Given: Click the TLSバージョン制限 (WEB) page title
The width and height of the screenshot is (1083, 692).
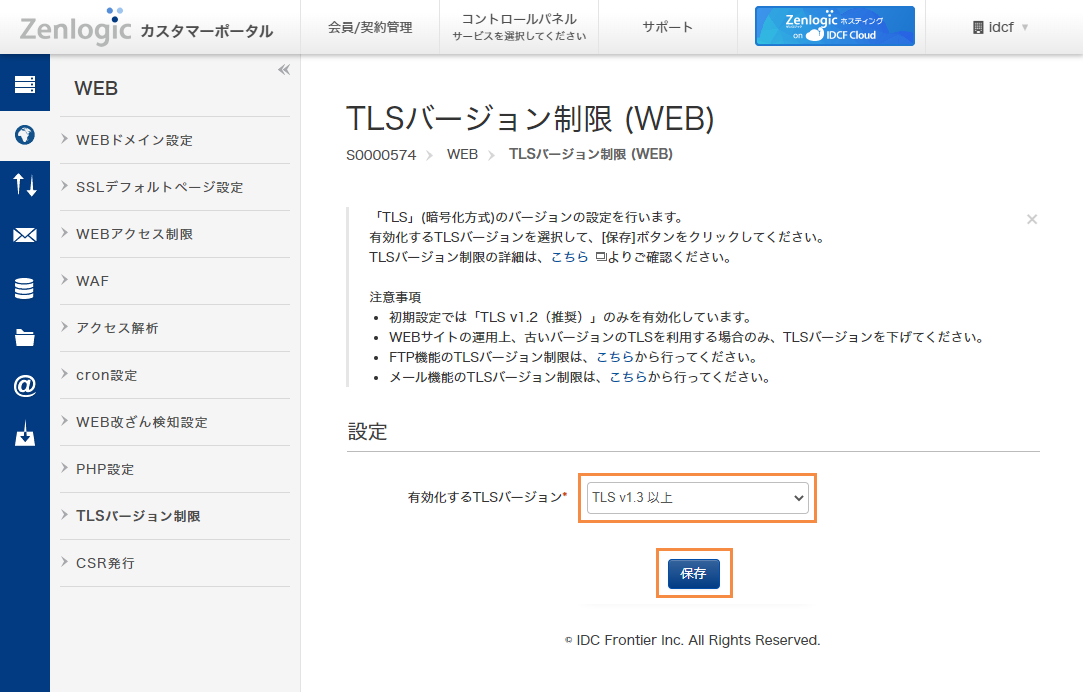Looking at the screenshot, I should 530,118.
